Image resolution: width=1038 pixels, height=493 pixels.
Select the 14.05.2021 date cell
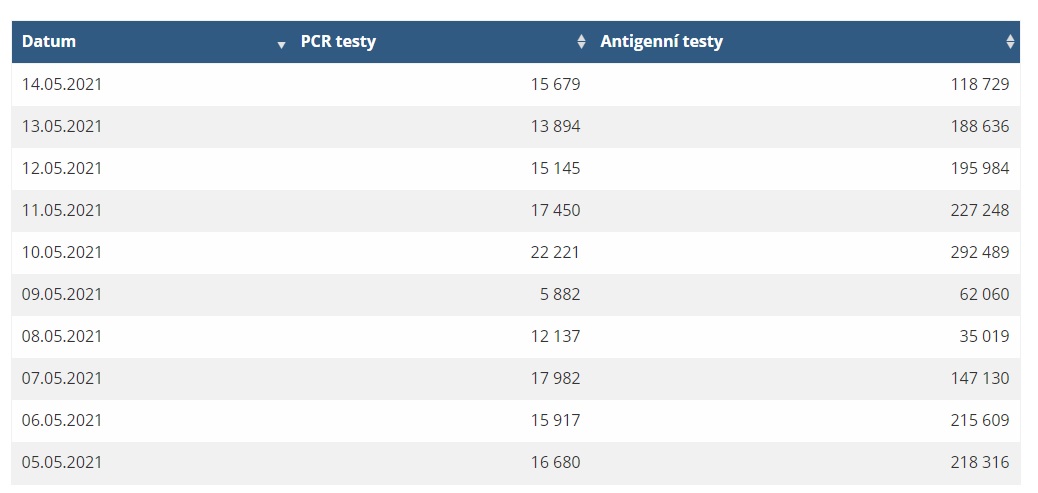coord(62,84)
